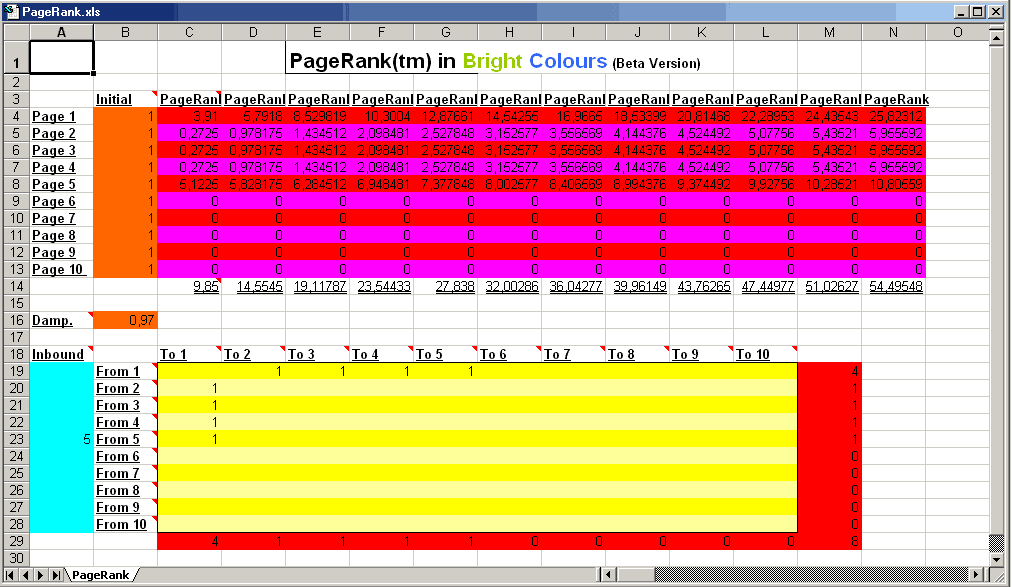The width and height of the screenshot is (1012, 587).
Task: Select the Damp. label cell
Action: [61, 321]
